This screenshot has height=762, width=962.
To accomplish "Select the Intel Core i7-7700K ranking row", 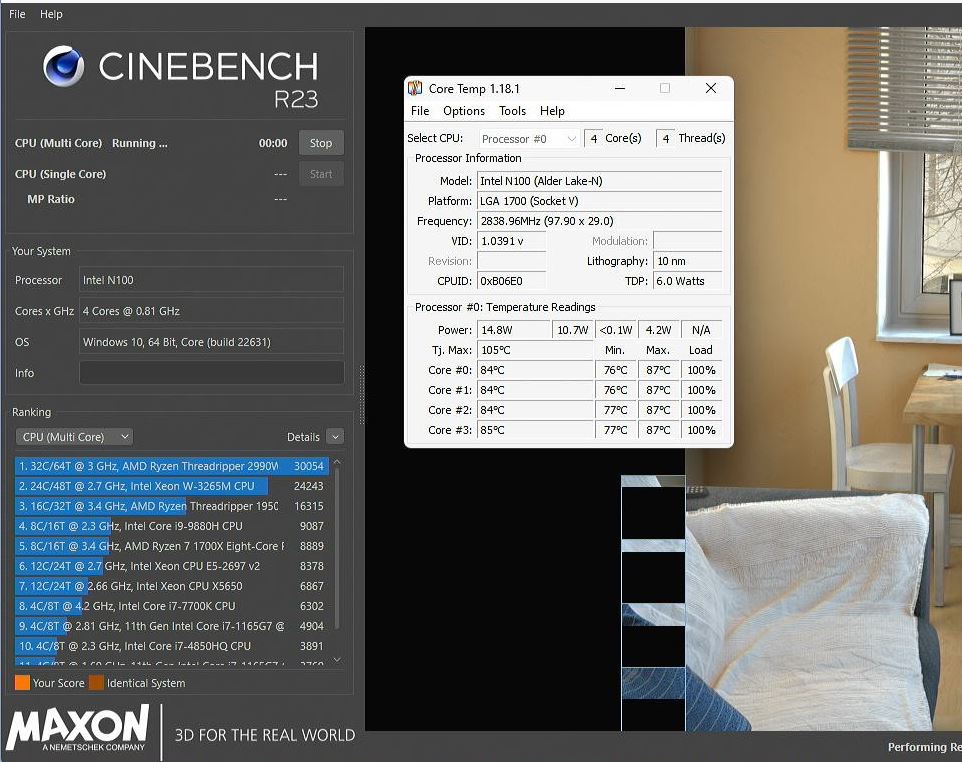I will [x=172, y=606].
